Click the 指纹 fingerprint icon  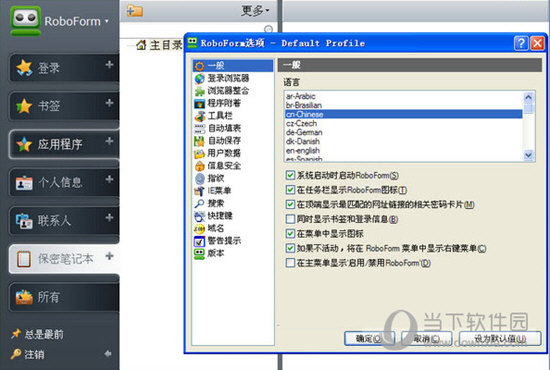200,179
